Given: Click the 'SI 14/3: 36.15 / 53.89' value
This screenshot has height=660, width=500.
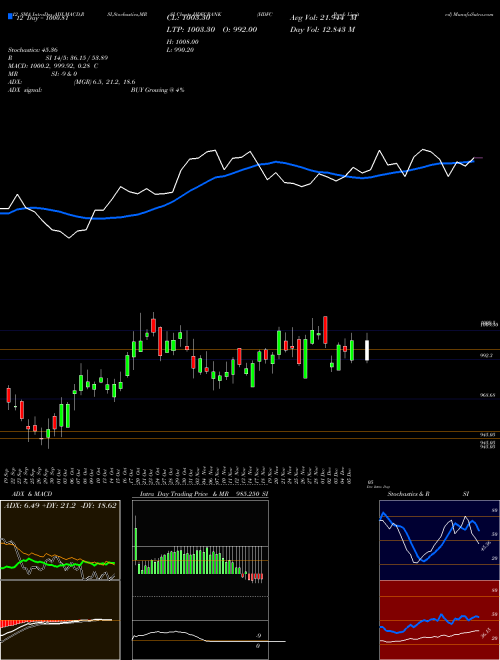Looking at the screenshot, I should click(x=77, y=58).
